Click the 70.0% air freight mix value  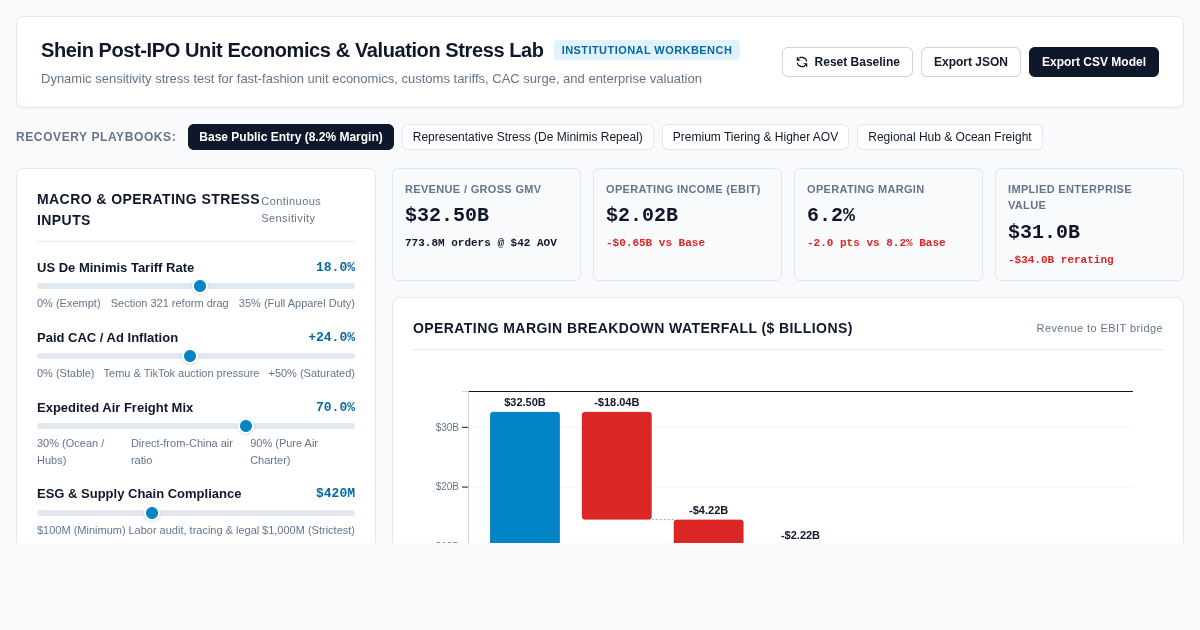[335, 407]
